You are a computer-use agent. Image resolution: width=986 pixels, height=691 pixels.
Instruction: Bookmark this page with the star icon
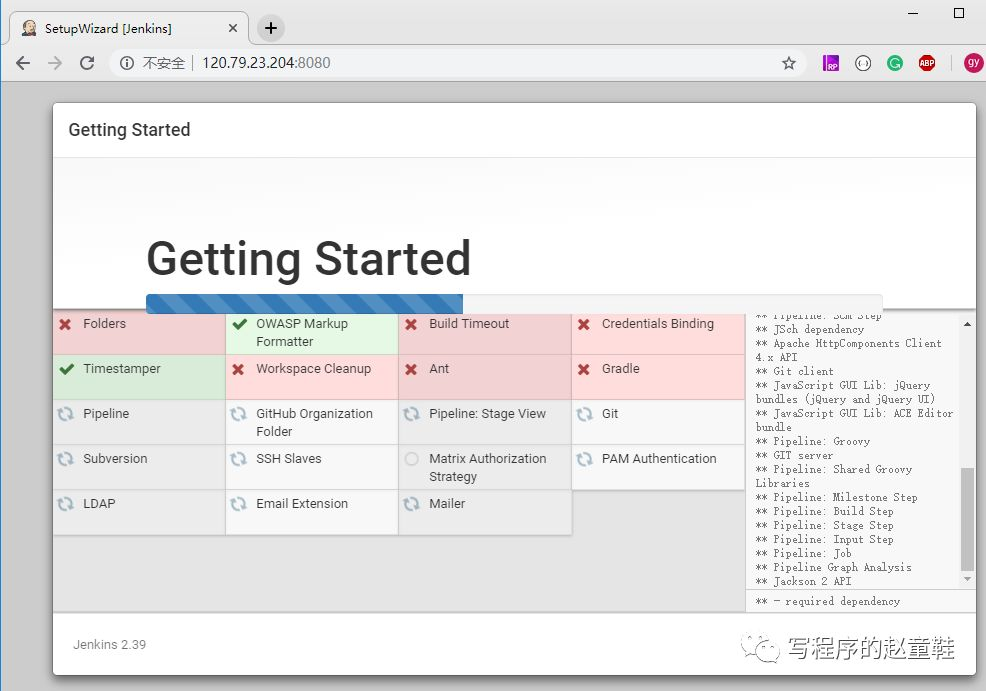[789, 63]
